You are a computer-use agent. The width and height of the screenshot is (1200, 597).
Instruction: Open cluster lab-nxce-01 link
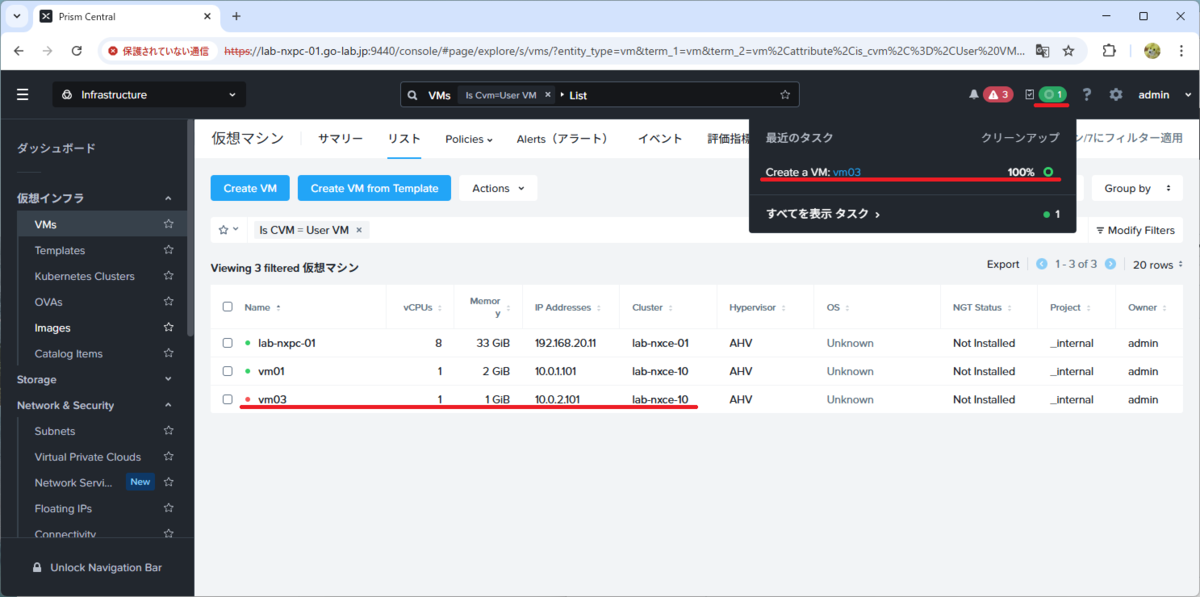tap(660, 343)
